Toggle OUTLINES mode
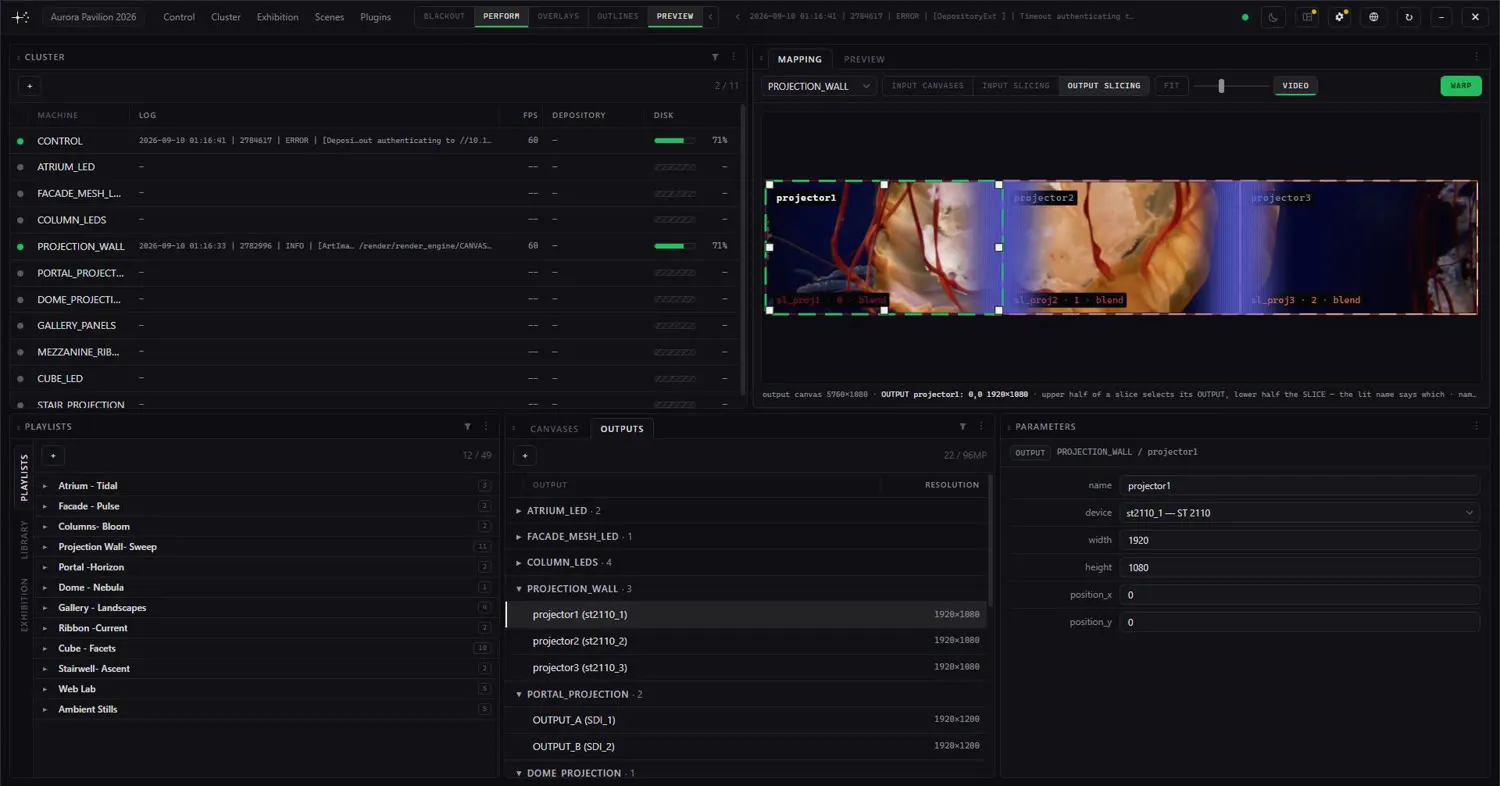Viewport: 1500px width, 786px height. tap(618, 17)
